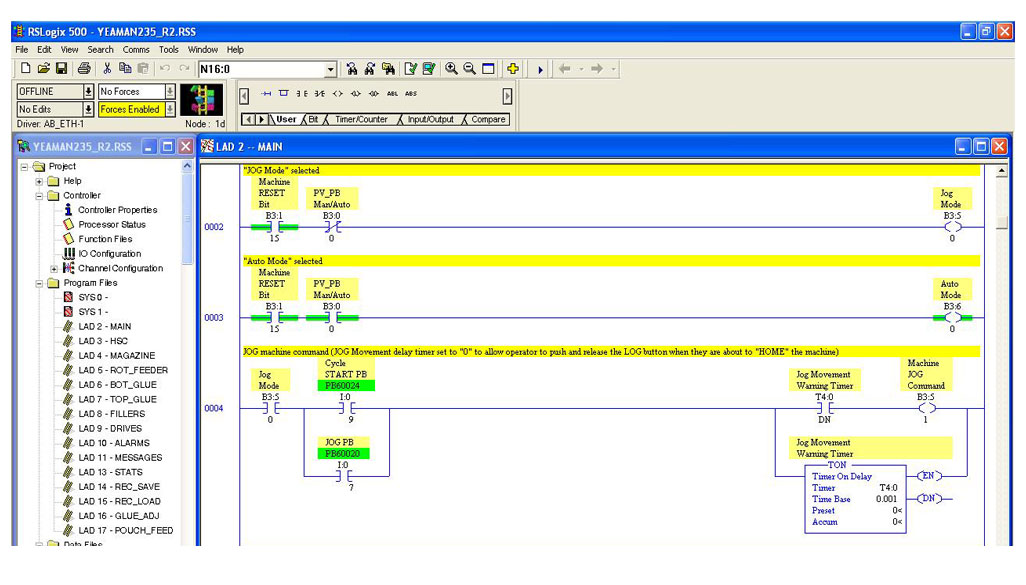Insert a new rung from instruction toolbar

pos(266,93)
